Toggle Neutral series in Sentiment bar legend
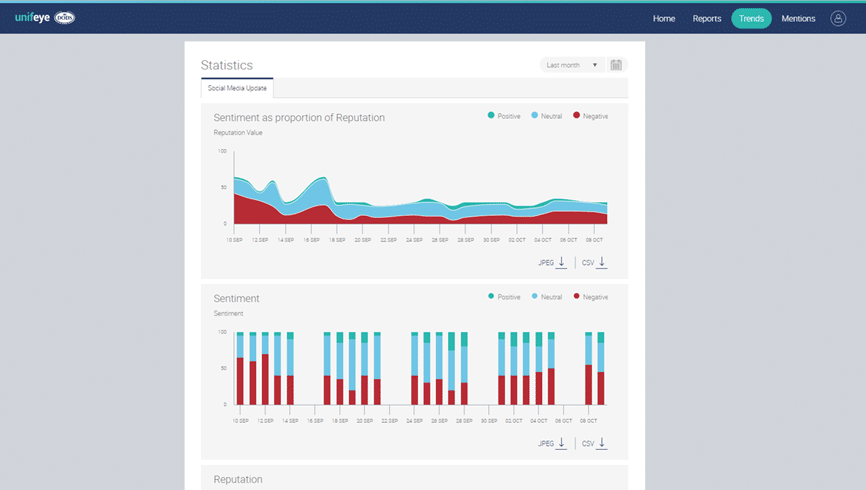 [546, 297]
